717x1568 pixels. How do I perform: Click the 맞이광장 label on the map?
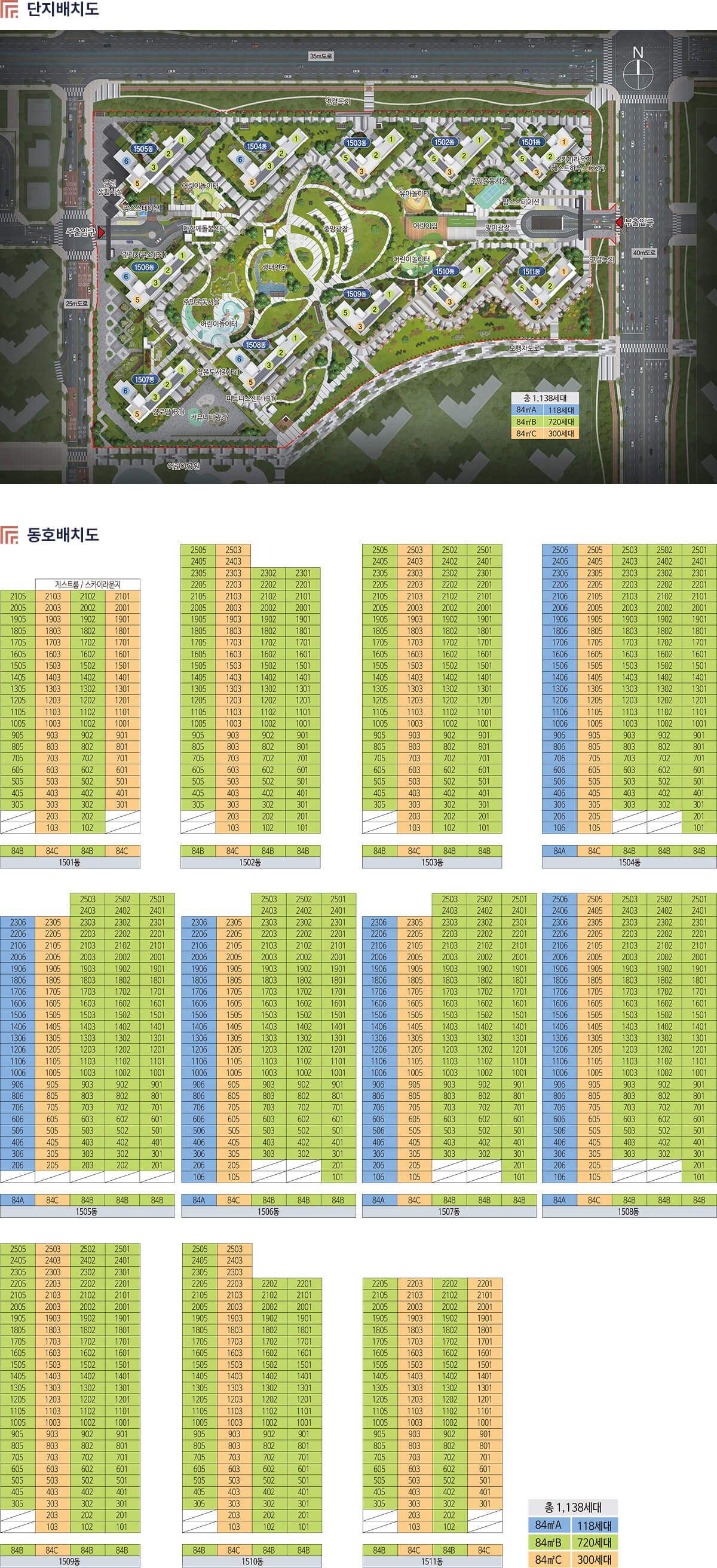(497, 228)
